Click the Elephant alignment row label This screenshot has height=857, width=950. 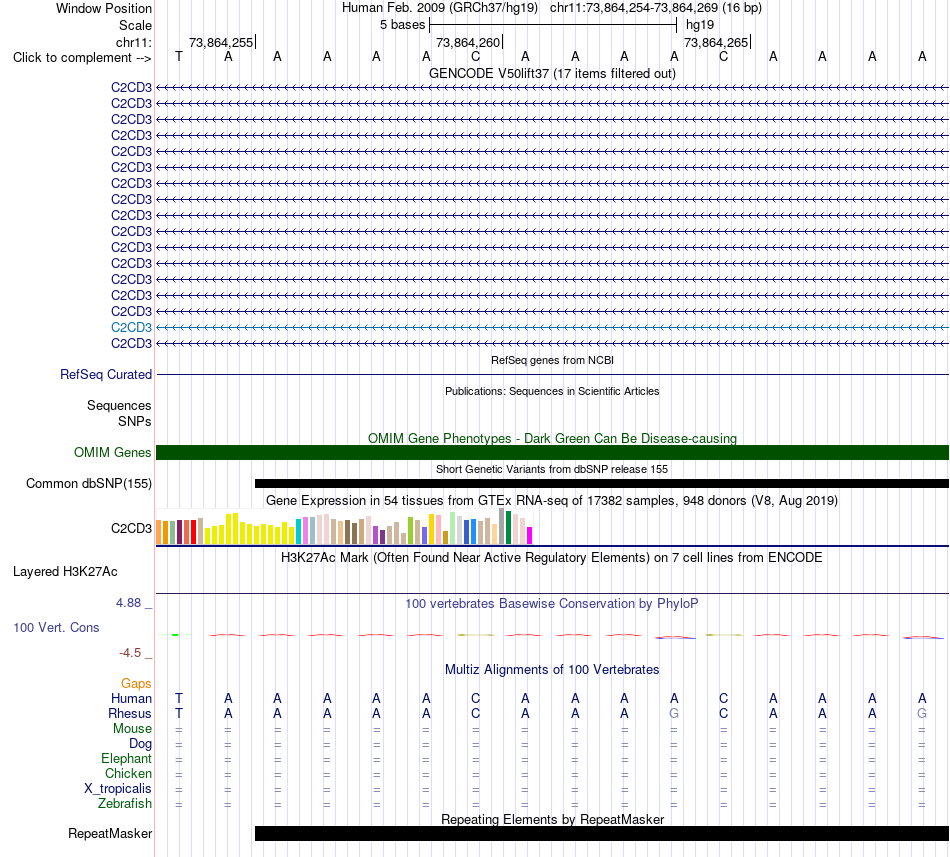126,758
